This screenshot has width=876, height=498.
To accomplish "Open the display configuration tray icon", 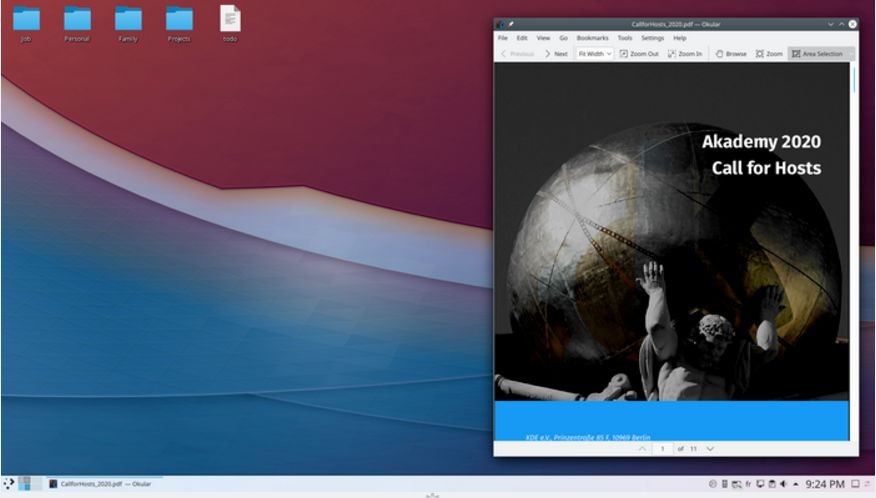I will [x=760, y=484].
